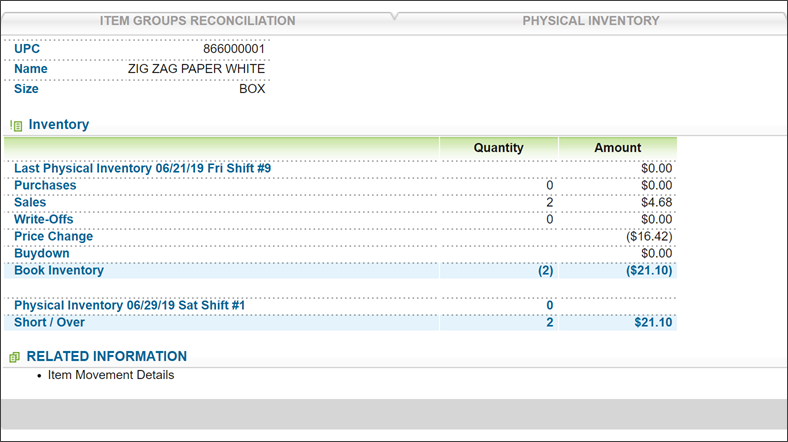
Task: Select the Purchases row label
Action: pos(45,185)
